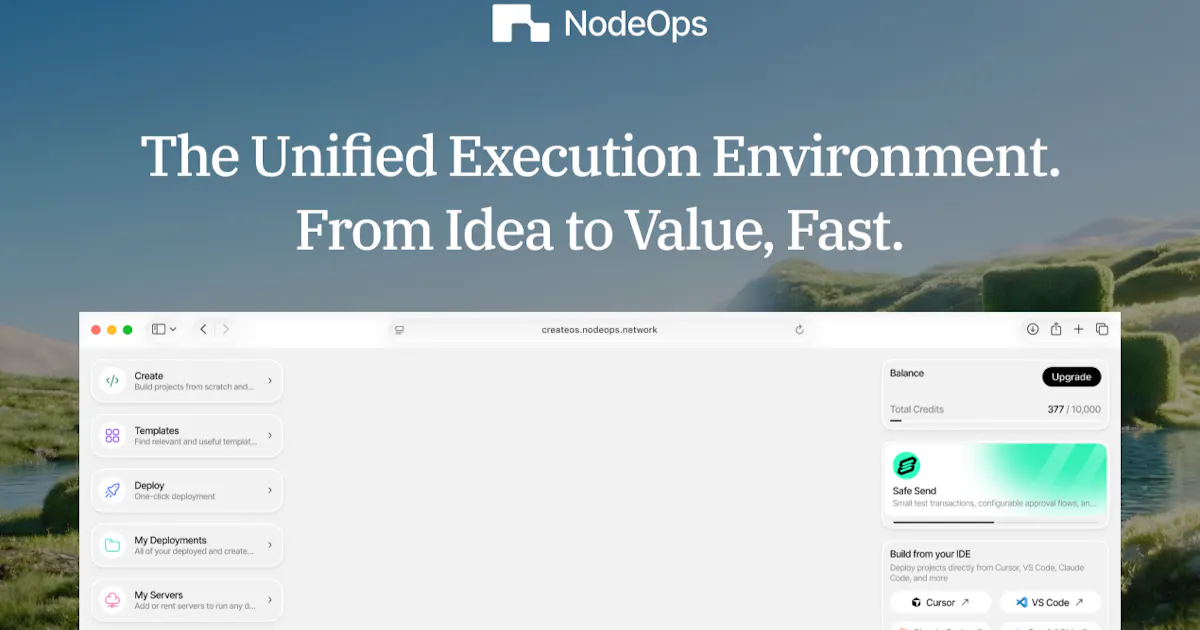This screenshot has height=630, width=1200.
Task: Click the Deploy projects directly from Cursor text
Action: [987, 573]
